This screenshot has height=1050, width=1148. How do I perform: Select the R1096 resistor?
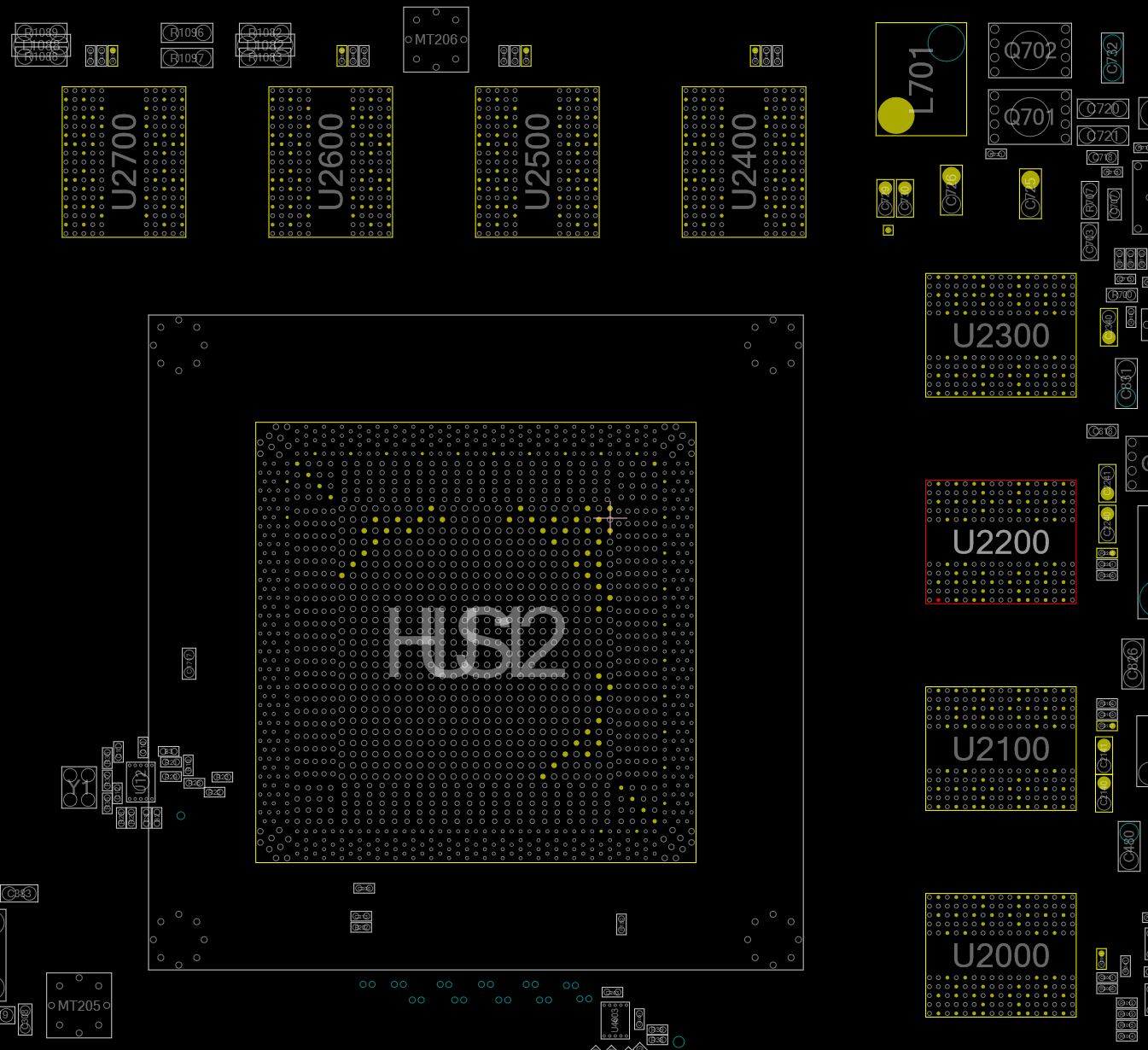(187, 32)
